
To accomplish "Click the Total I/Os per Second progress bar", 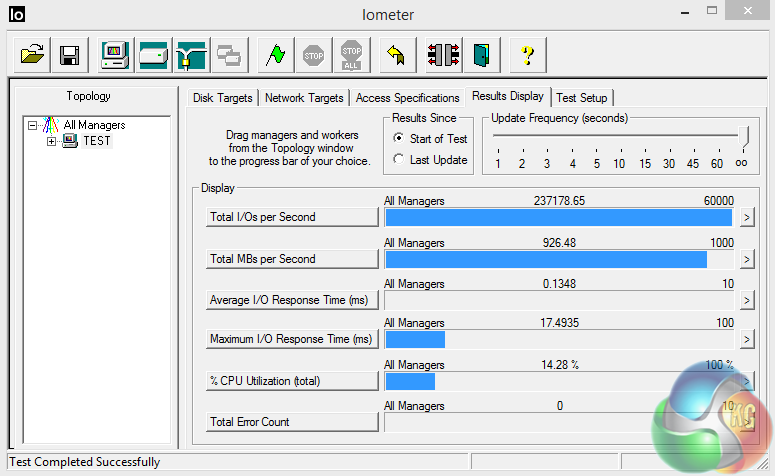I will pos(559,217).
